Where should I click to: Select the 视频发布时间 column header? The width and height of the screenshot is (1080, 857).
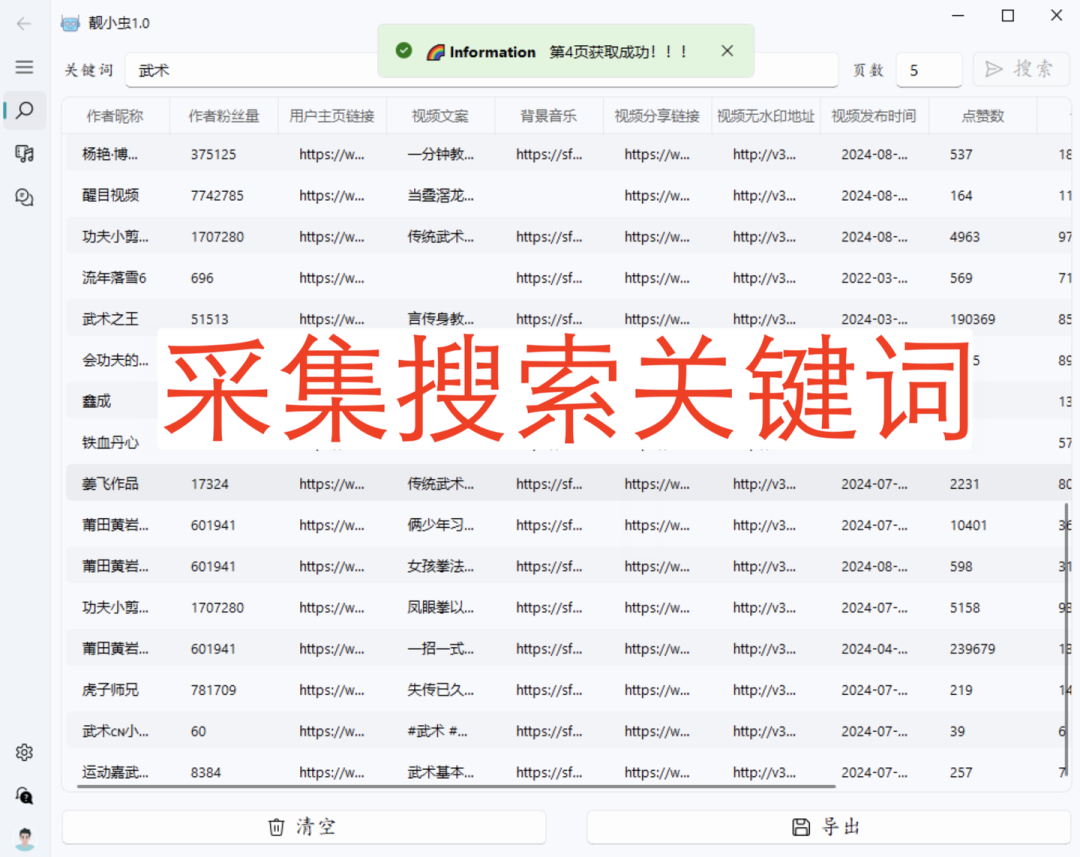pos(875,115)
